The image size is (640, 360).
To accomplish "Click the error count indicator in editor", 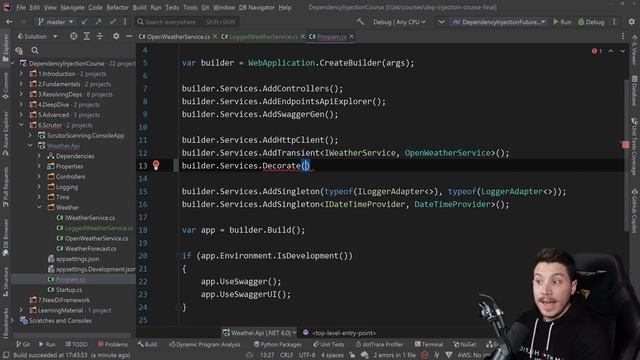I will tap(597, 51).
